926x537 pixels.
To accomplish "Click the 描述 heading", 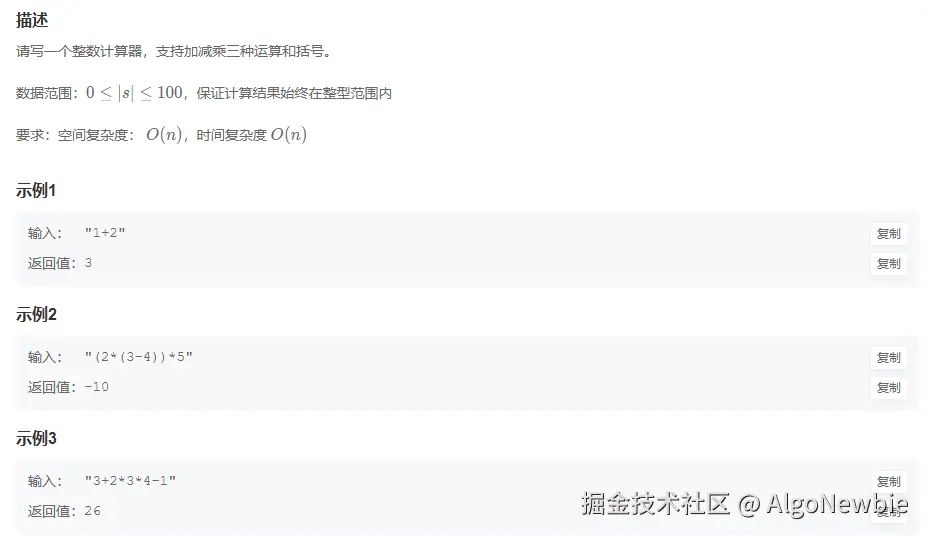I will pos(32,21).
